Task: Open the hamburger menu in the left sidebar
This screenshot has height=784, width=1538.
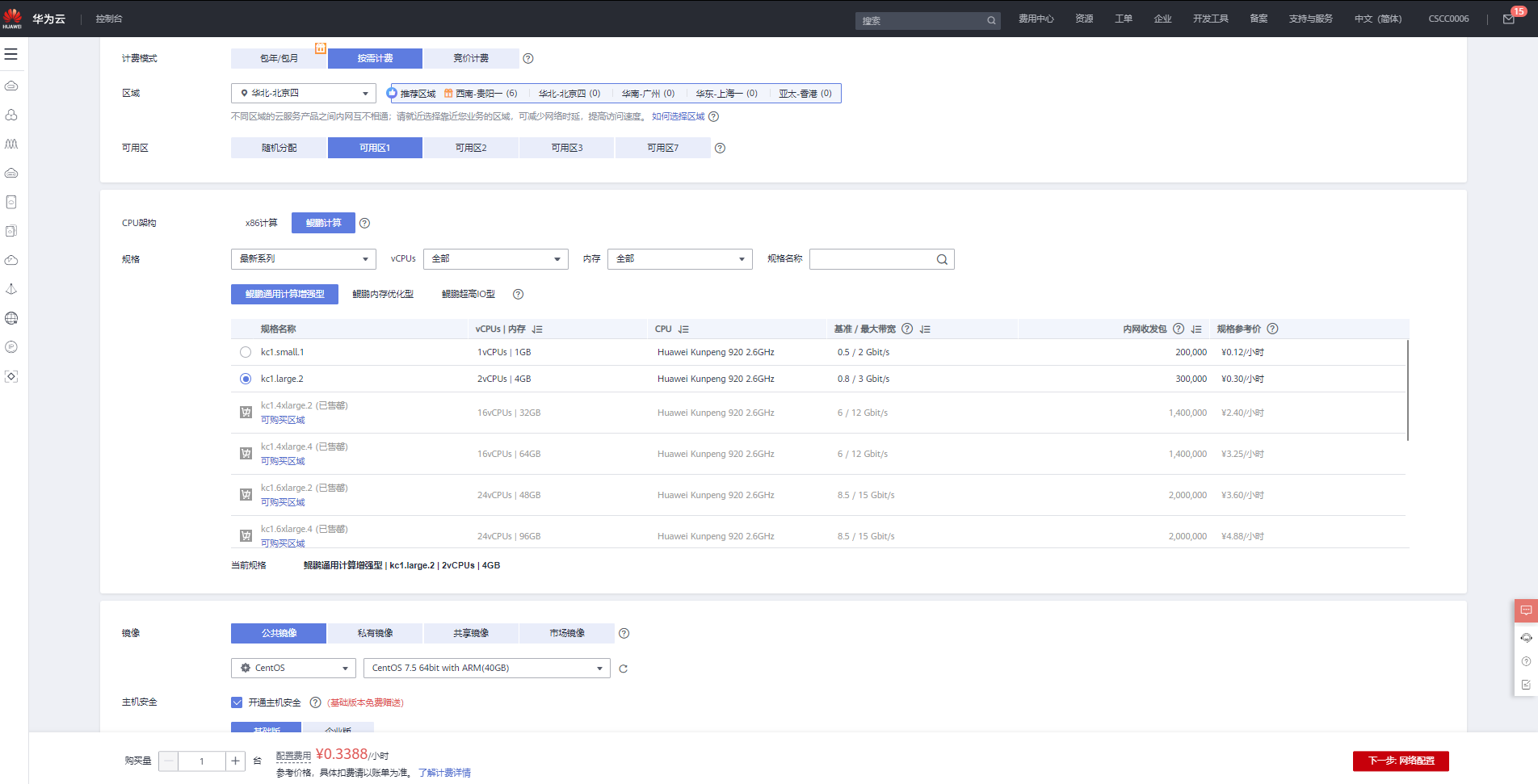Action: (11, 54)
